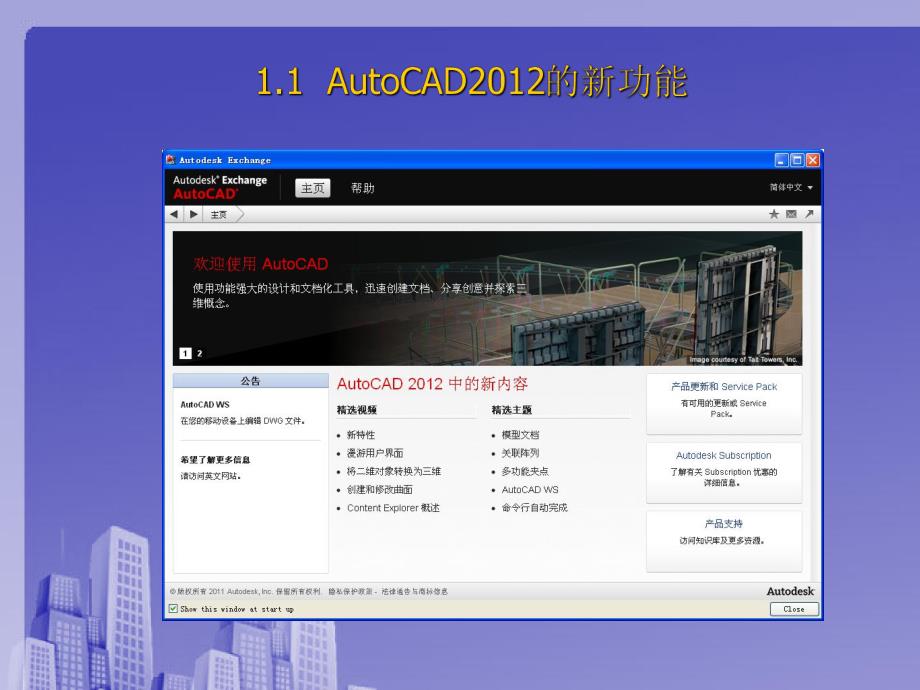
Task: Toggle Show this window at start up
Action: pyautogui.click(x=173, y=608)
